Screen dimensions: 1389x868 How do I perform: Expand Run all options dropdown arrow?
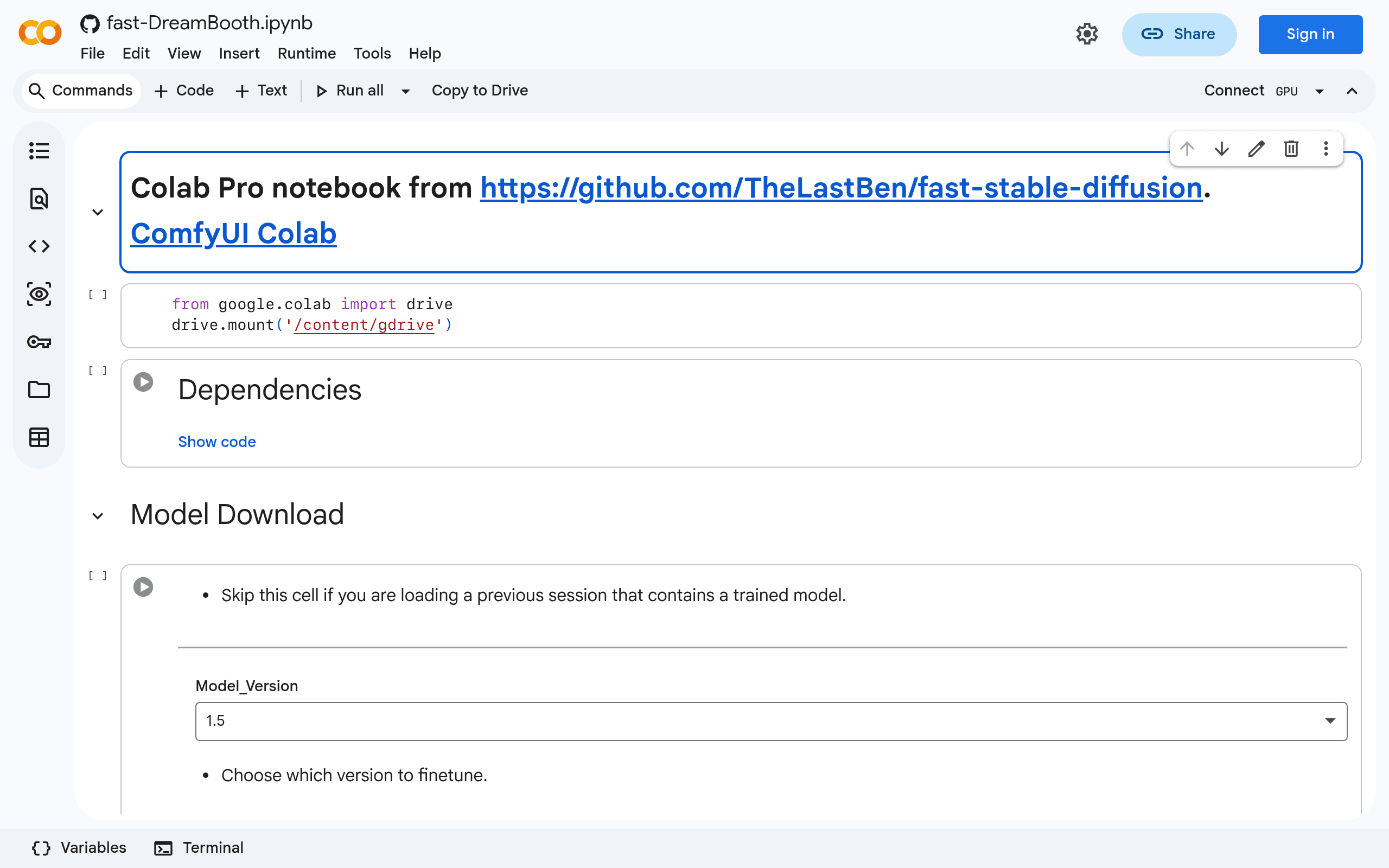point(406,91)
